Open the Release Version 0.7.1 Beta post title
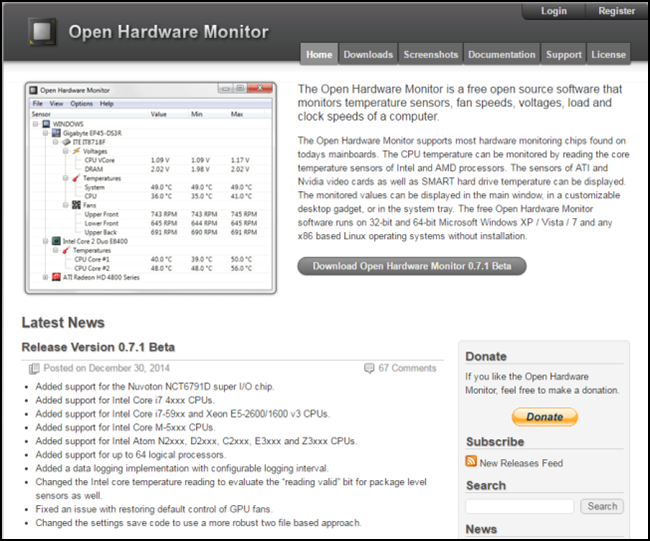The width and height of the screenshot is (650, 541). [98, 347]
